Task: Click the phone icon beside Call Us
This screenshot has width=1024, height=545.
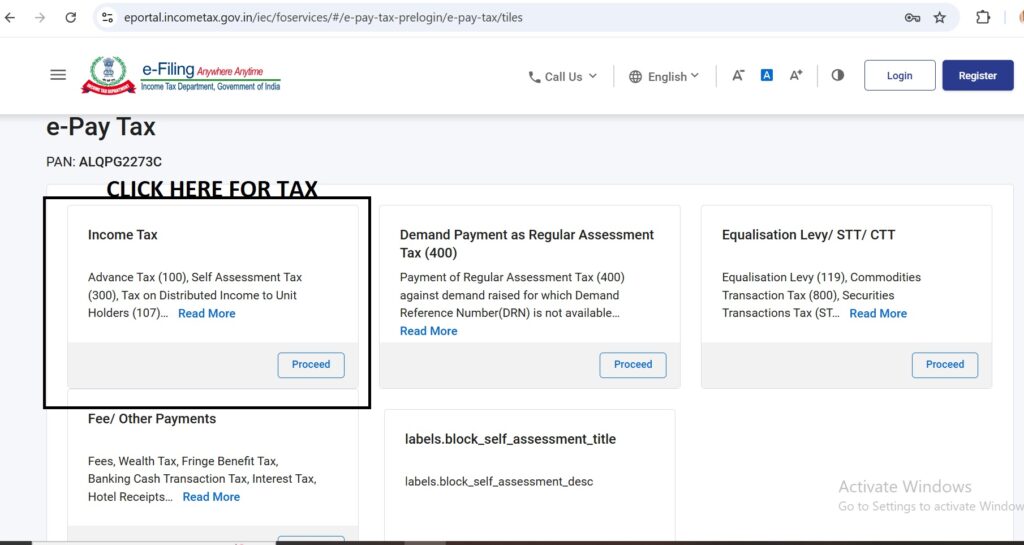Action: (x=534, y=77)
